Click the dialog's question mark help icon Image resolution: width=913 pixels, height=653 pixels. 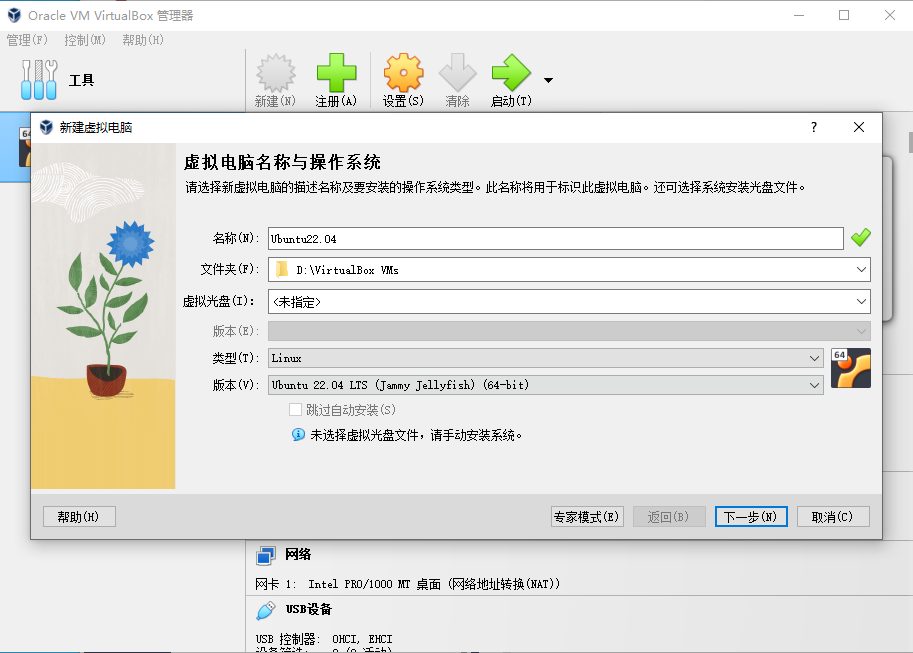pos(814,127)
